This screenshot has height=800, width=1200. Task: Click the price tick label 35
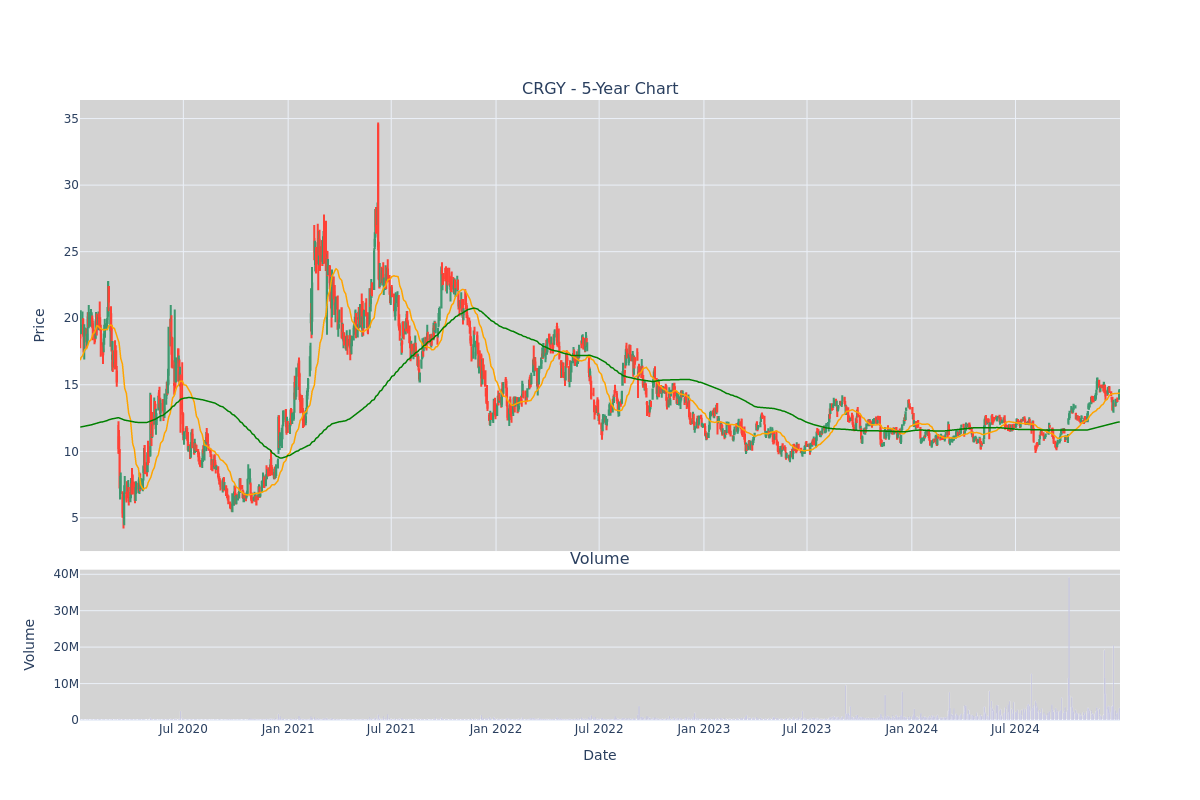point(71,118)
